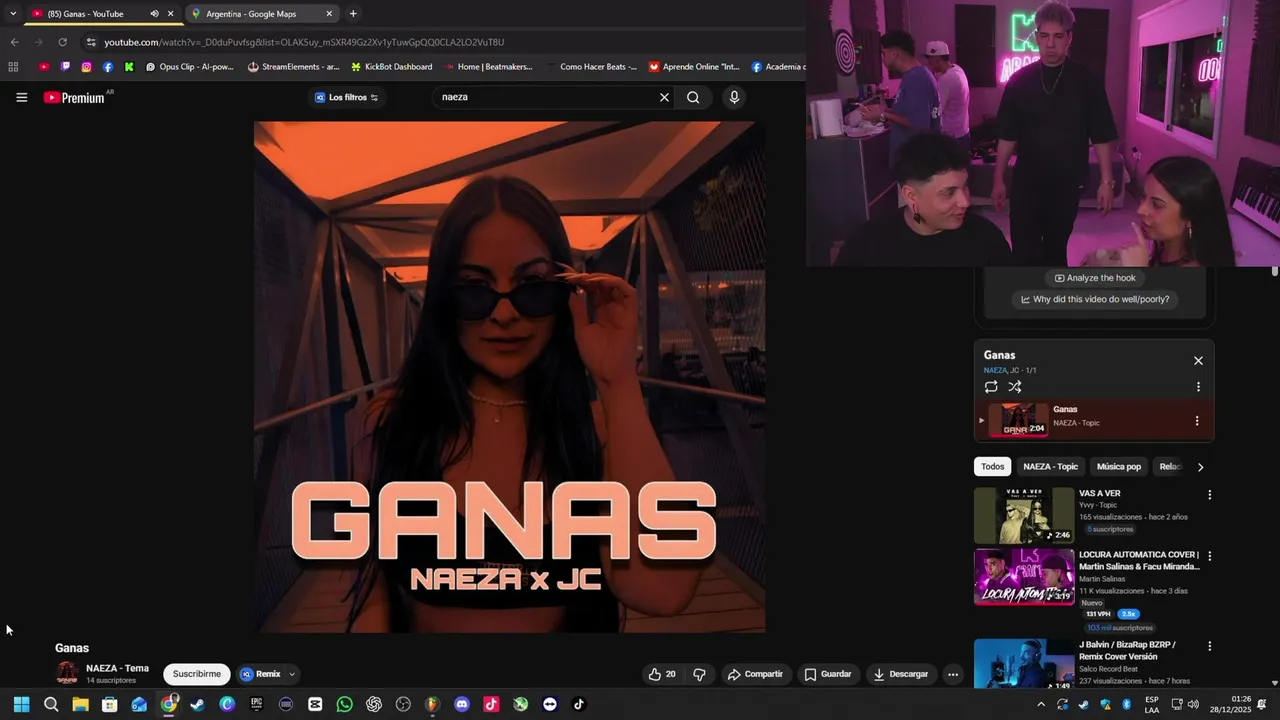Click 'Why did this video do well/poorly?'

1095,299
